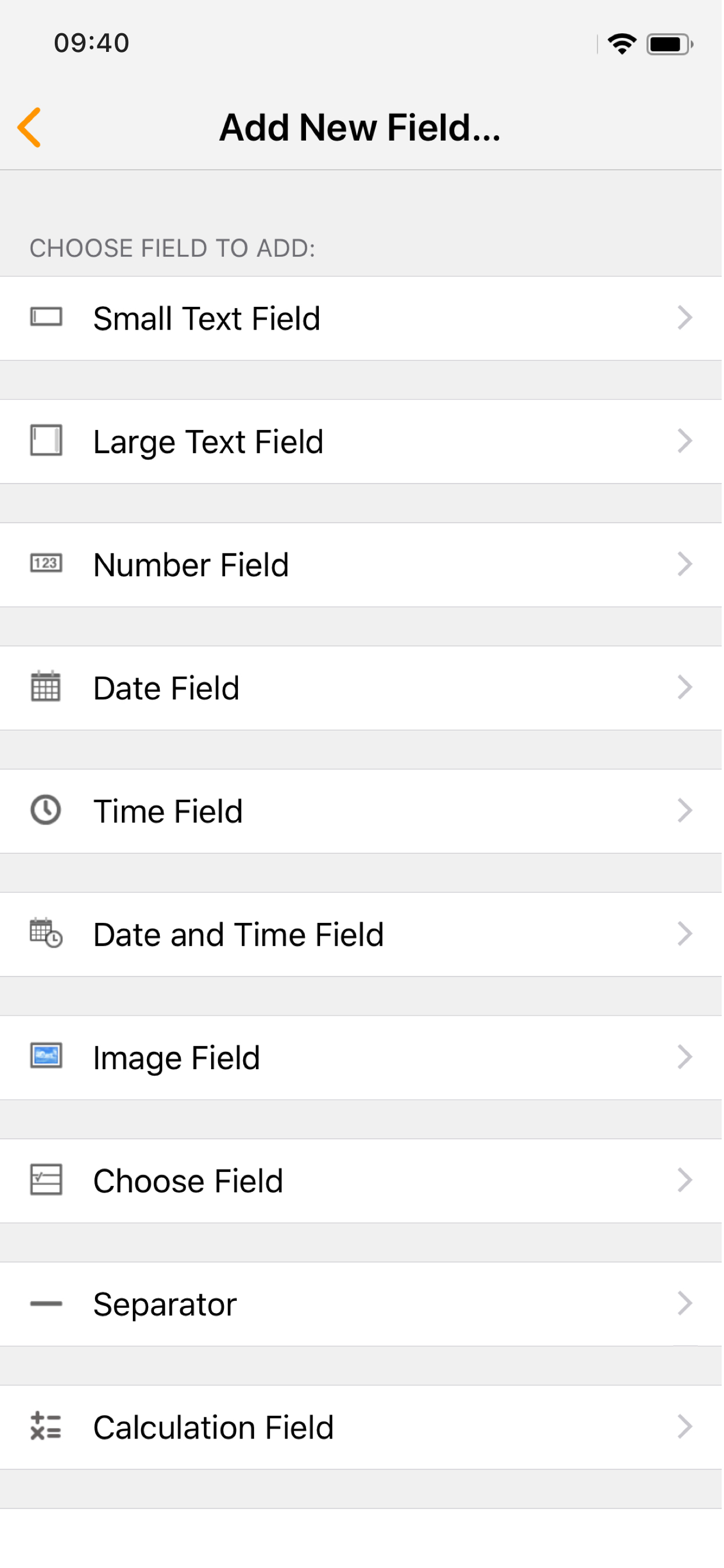Expand the Separator row chevron

click(x=685, y=1303)
